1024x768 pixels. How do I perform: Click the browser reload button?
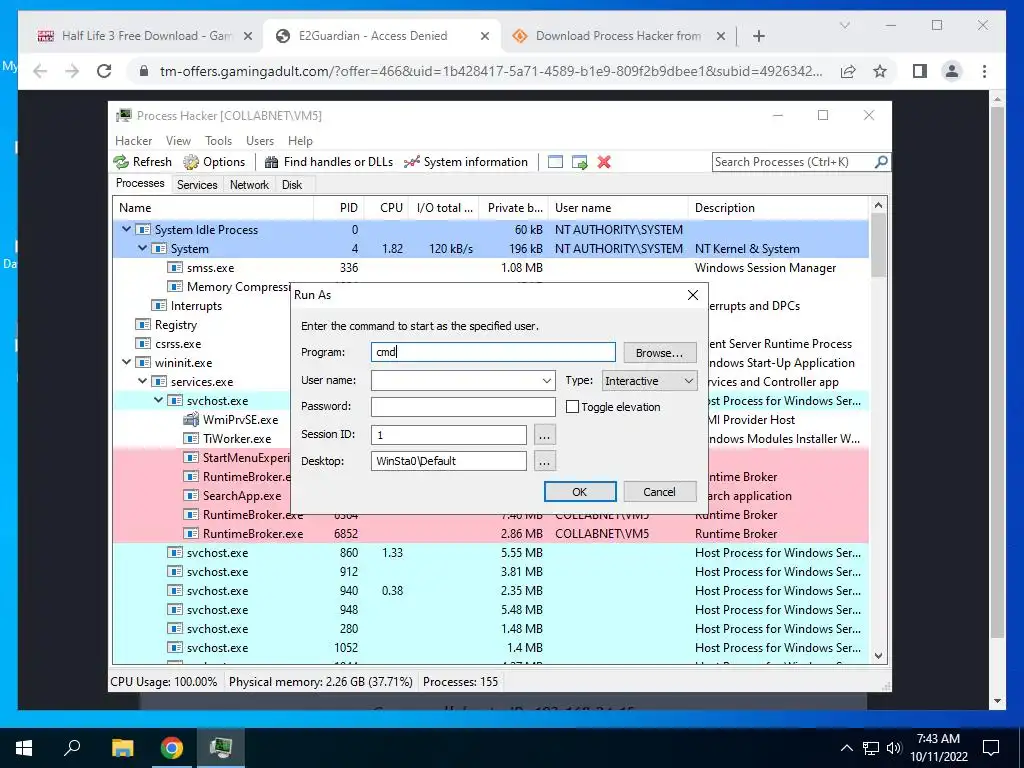(x=104, y=71)
